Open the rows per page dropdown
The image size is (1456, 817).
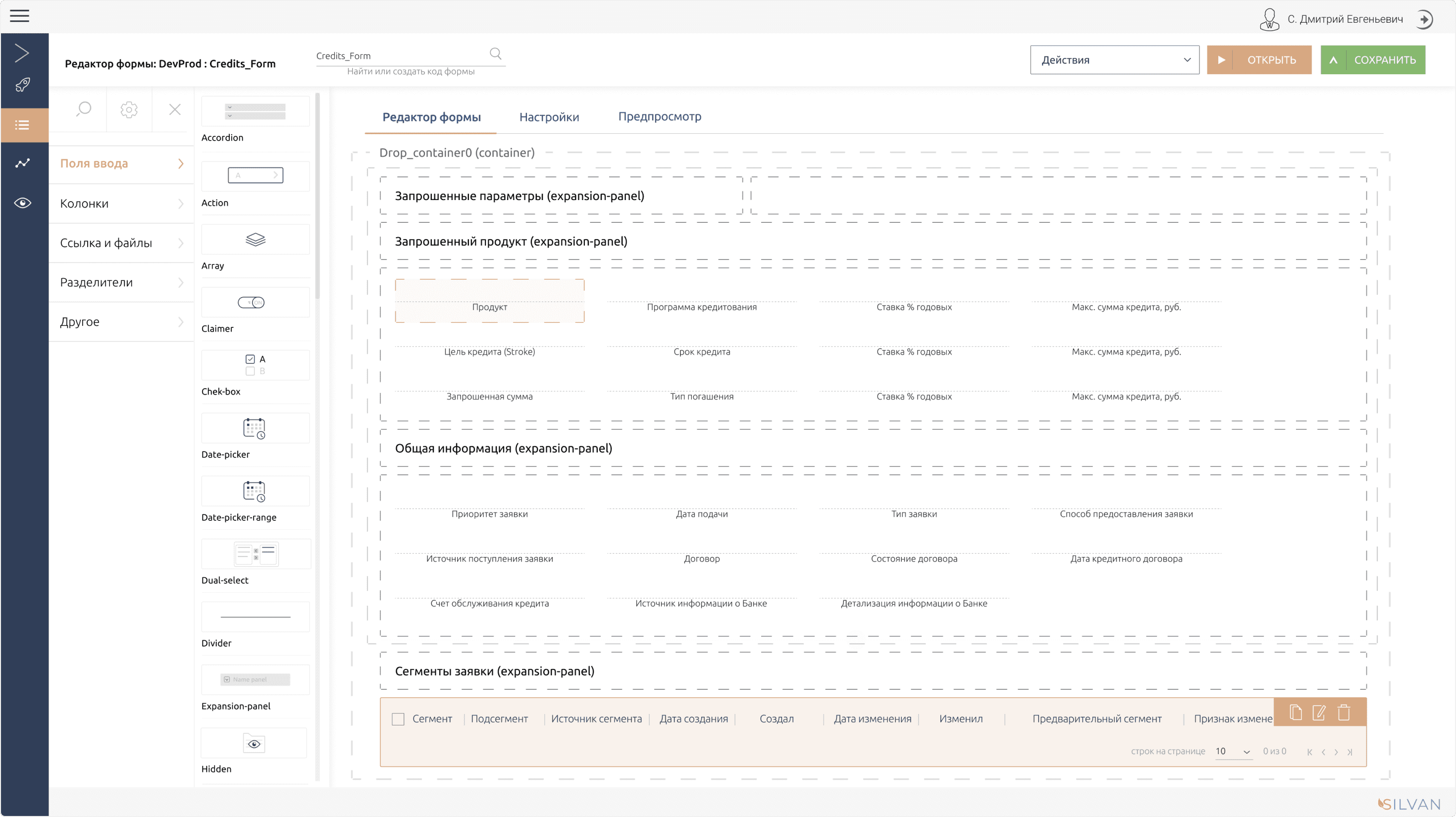1233,752
